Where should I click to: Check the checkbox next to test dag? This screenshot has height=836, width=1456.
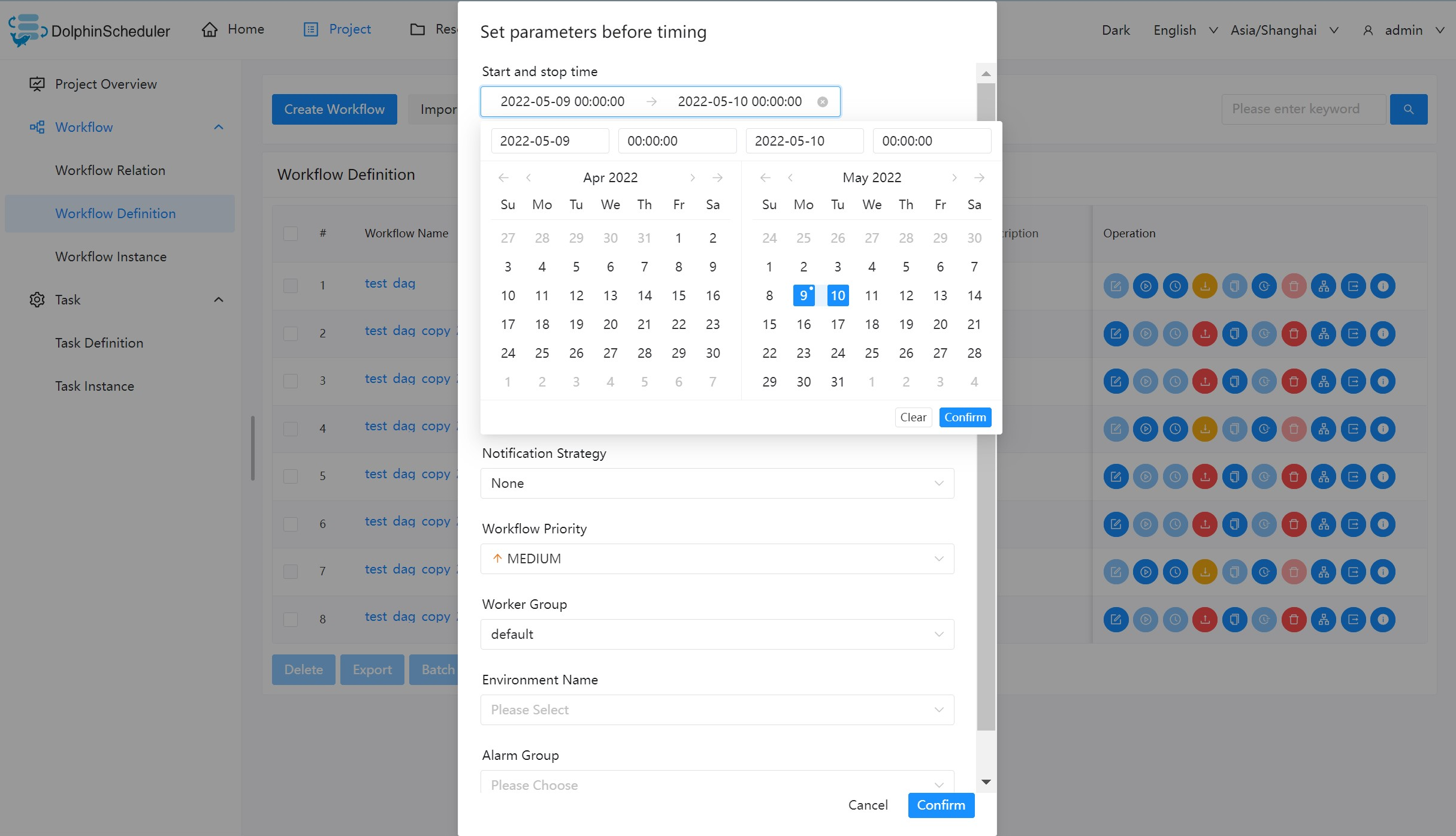291,286
